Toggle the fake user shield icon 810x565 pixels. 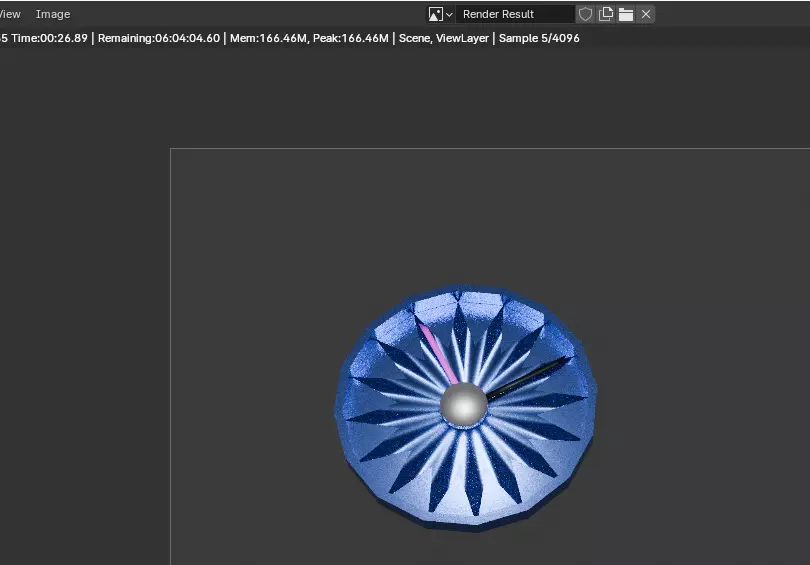(x=585, y=14)
